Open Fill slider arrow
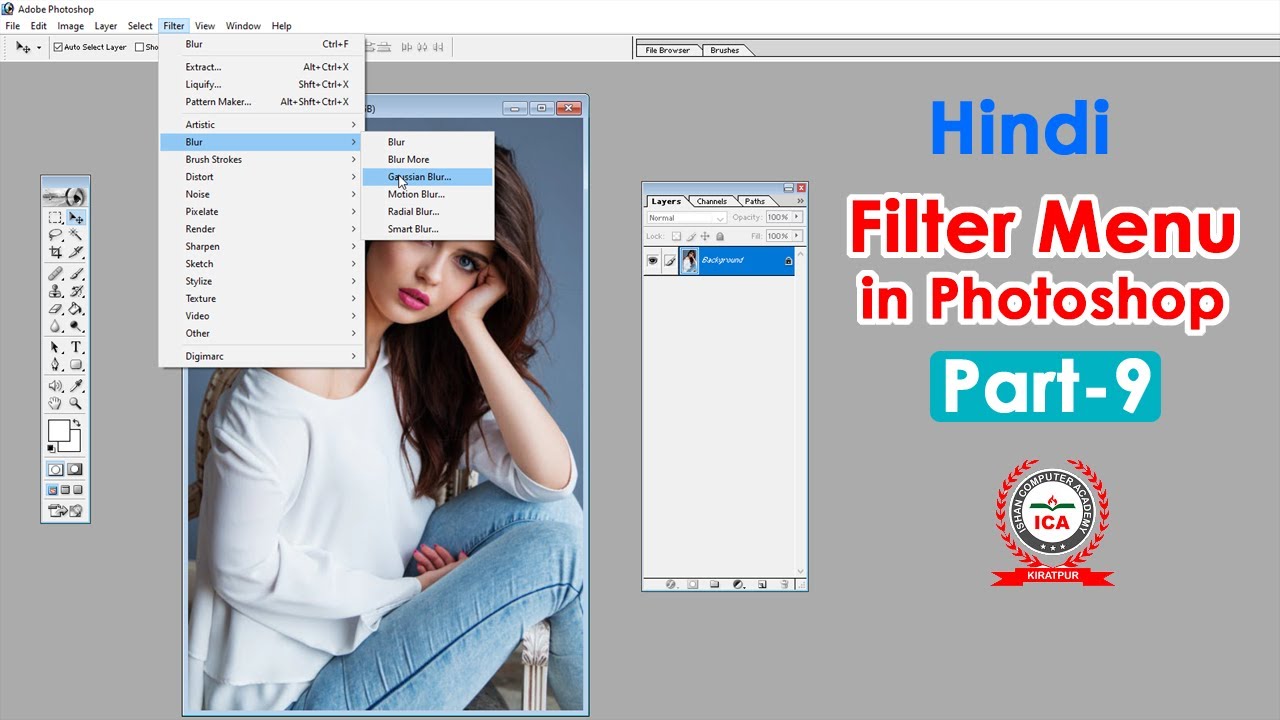Image resolution: width=1280 pixels, height=720 pixels. click(x=797, y=236)
